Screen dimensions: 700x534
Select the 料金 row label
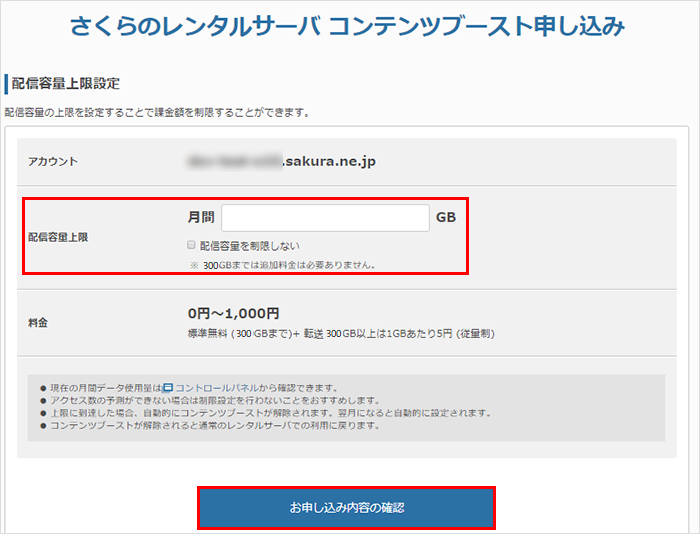[39, 323]
